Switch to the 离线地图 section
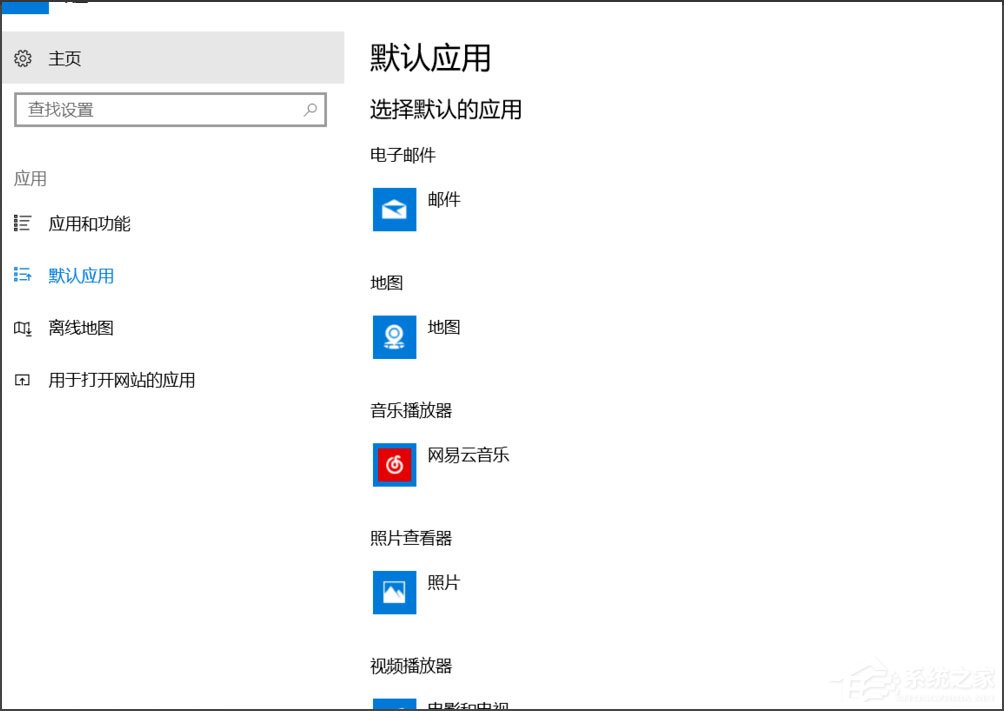Image resolution: width=1004 pixels, height=711 pixels. (81, 328)
